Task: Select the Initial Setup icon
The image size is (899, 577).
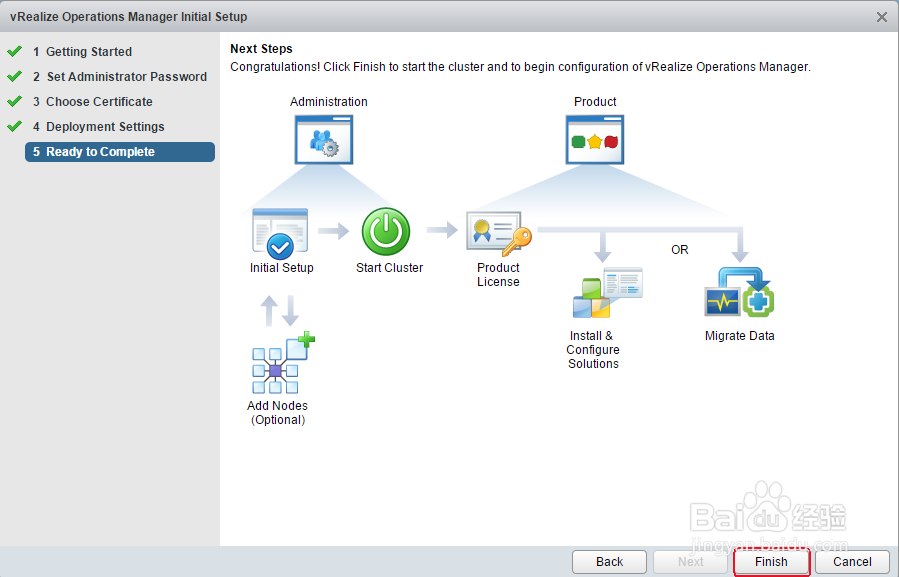Action: coord(280,234)
